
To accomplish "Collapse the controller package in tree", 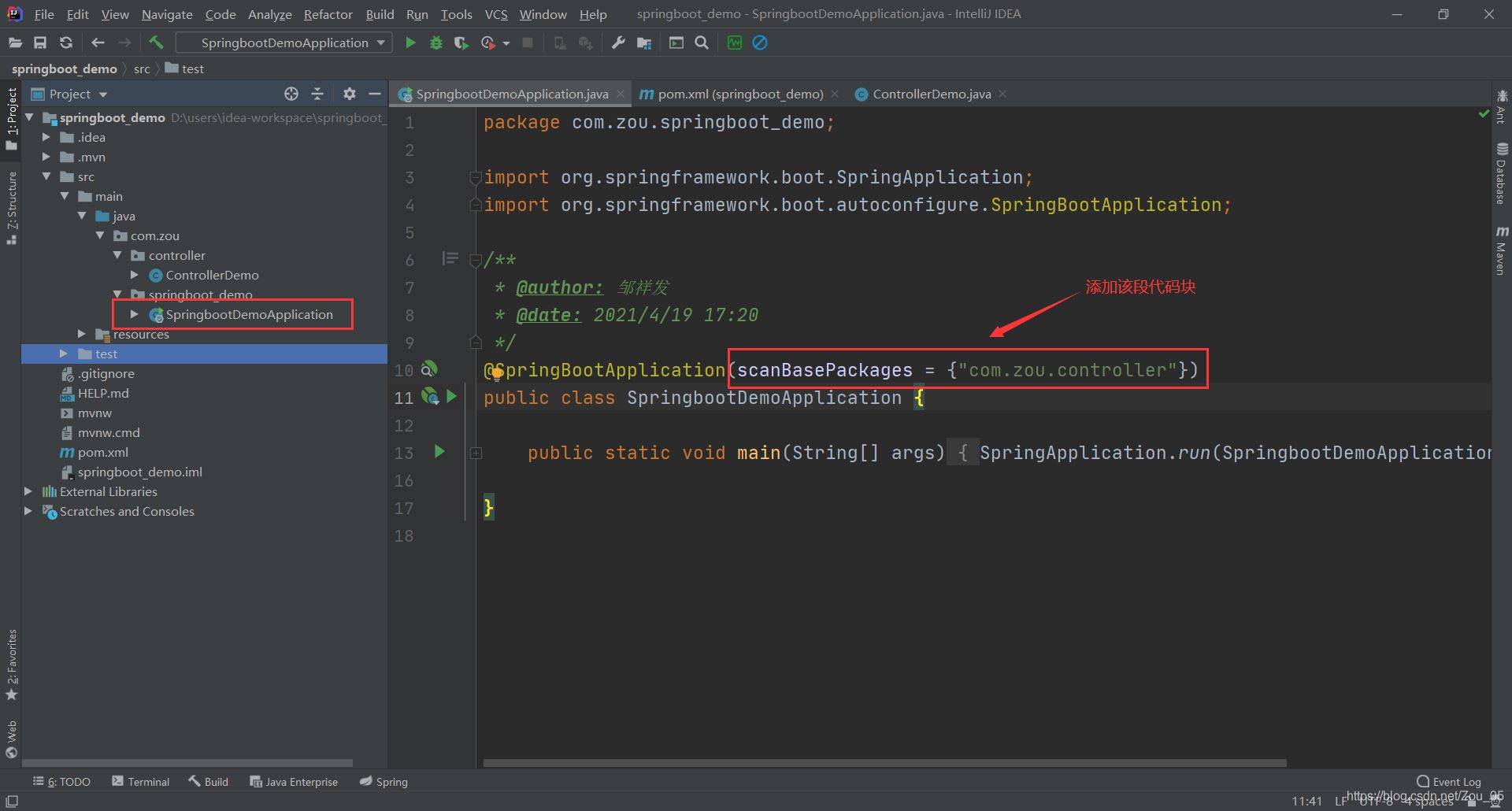I will click(117, 255).
